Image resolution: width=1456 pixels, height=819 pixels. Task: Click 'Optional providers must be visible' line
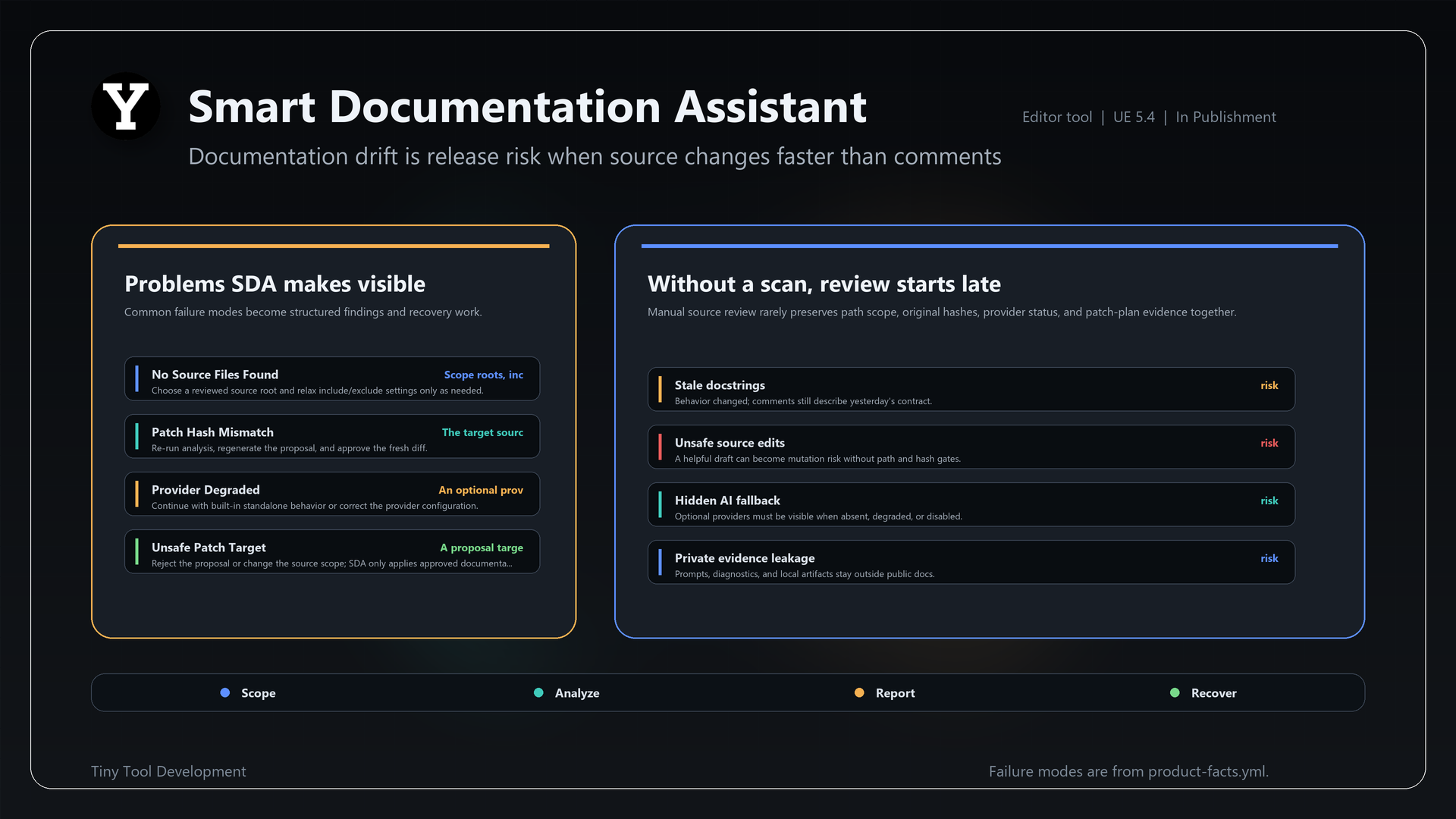tap(818, 516)
